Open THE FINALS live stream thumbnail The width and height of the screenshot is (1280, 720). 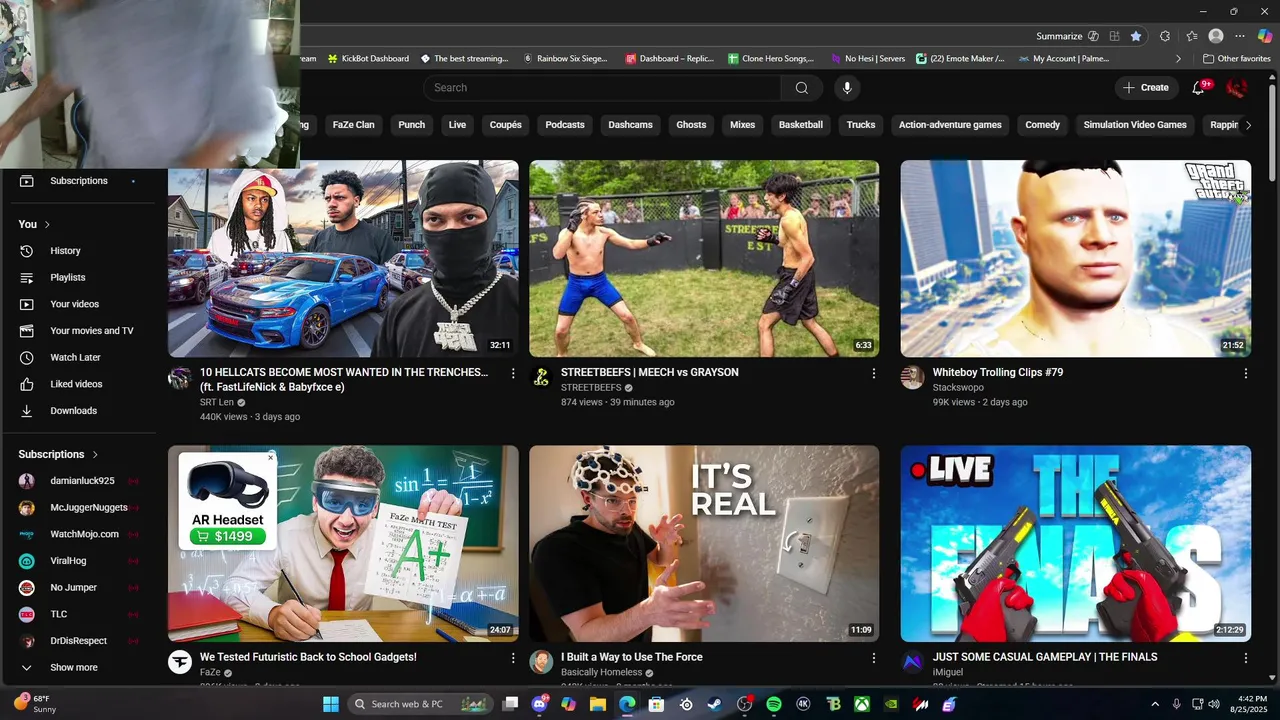tap(1076, 544)
